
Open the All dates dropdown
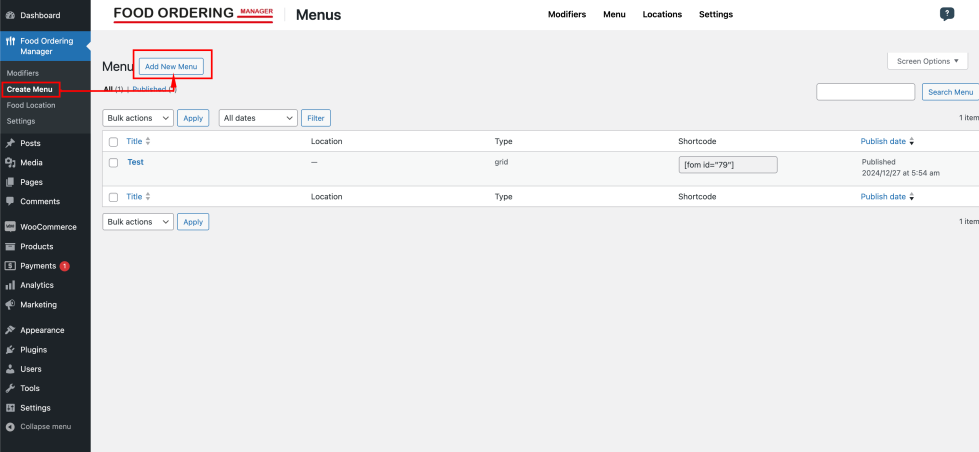tap(258, 118)
